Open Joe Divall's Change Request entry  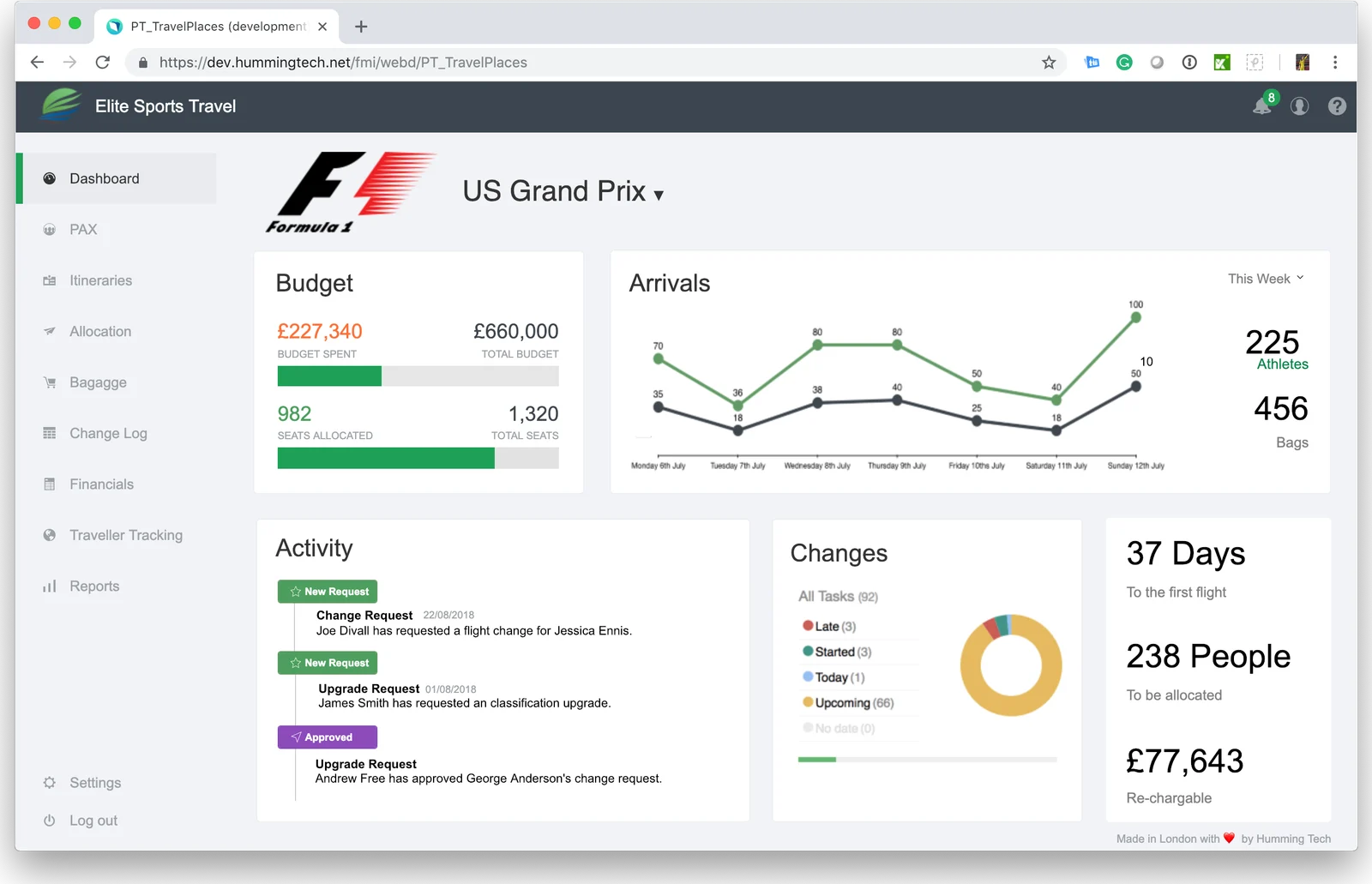[473, 623]
